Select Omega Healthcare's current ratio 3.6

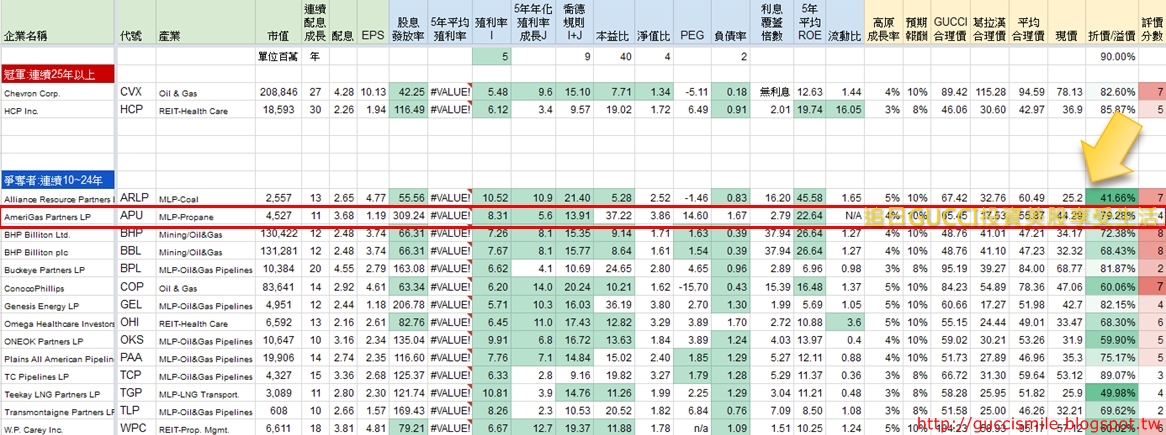pos(845,323)
